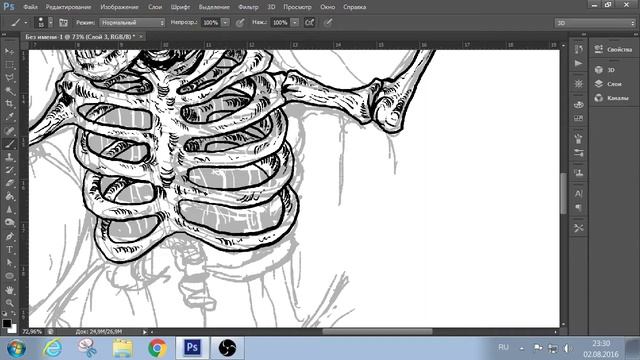Reset default foreground and background colors
Viewport: 640px width, 360px height.
[x=4, y=313]
